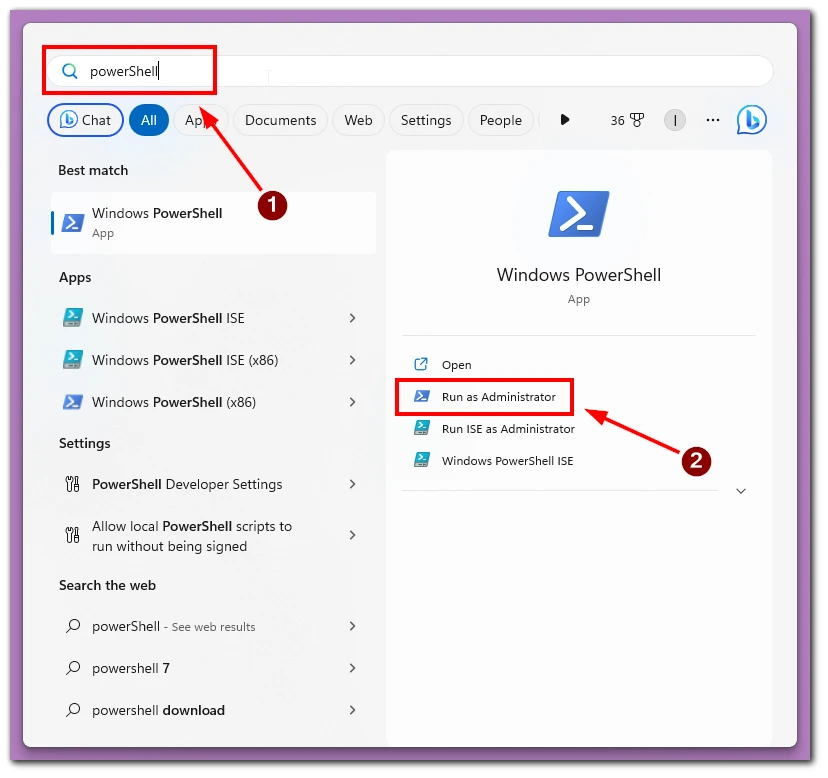Click the PowerShell Developer Settings icon
The width and height of the screenshot is (828, 778).
click(x=72, y=484)
